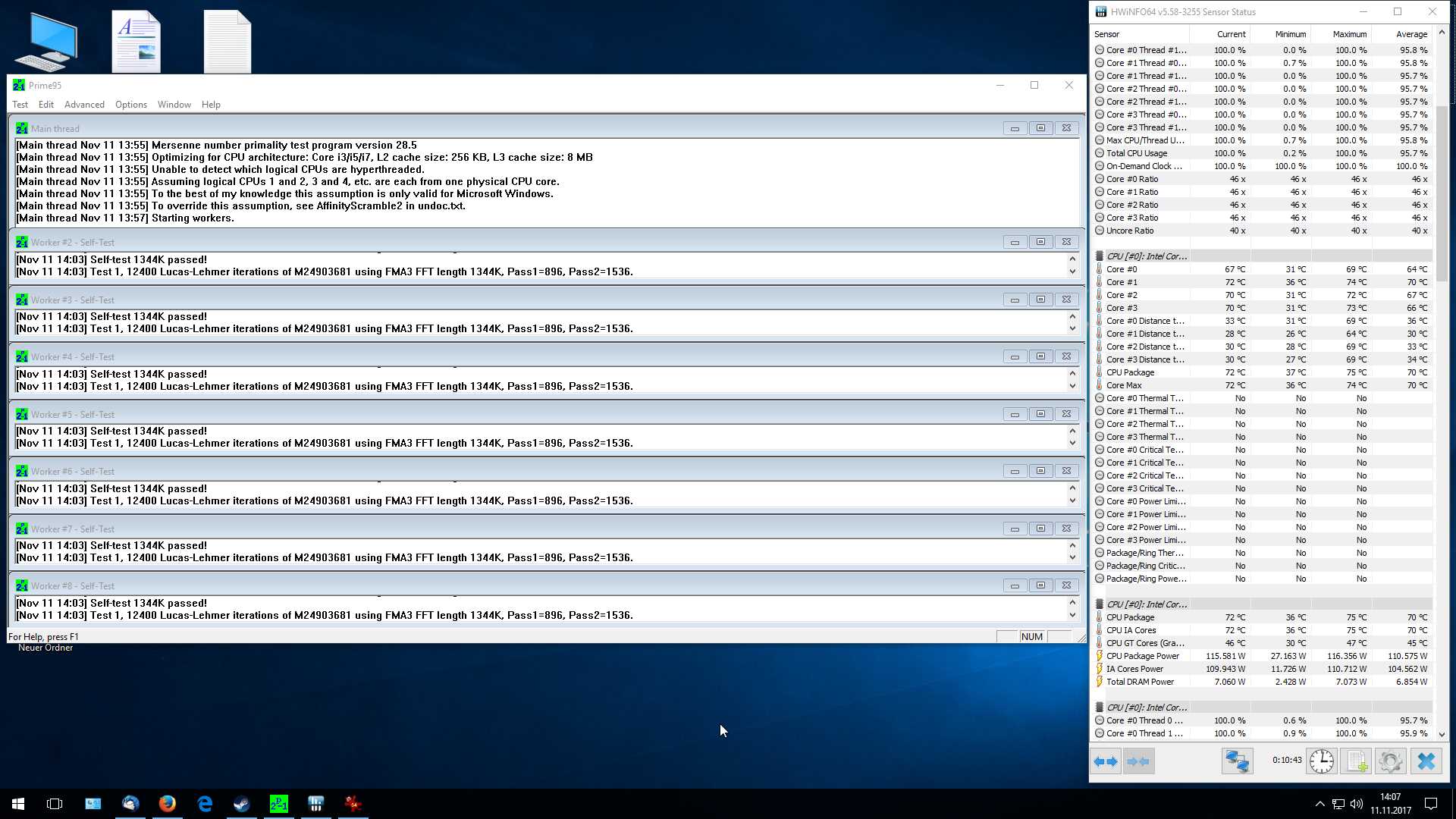Show hidden system tray icons chevron
Viewport: 1456px width, 819px height.
pyautogui.click(x=1319, y=804)
